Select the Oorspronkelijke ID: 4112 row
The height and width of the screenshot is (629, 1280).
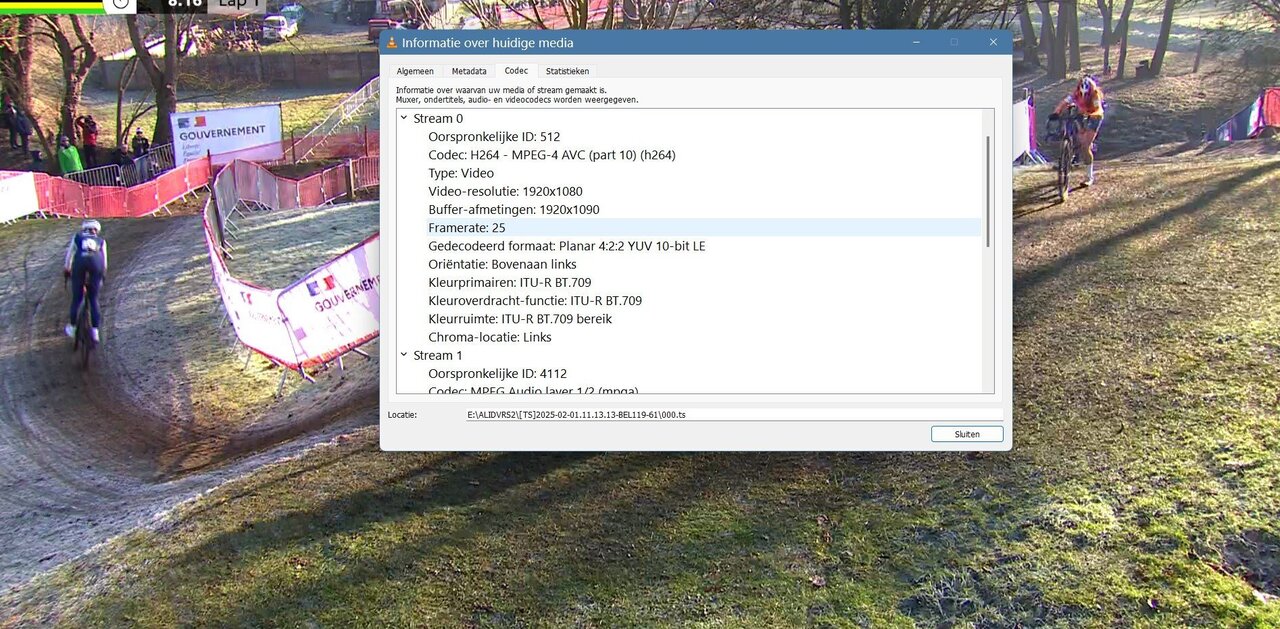point(497,374)
